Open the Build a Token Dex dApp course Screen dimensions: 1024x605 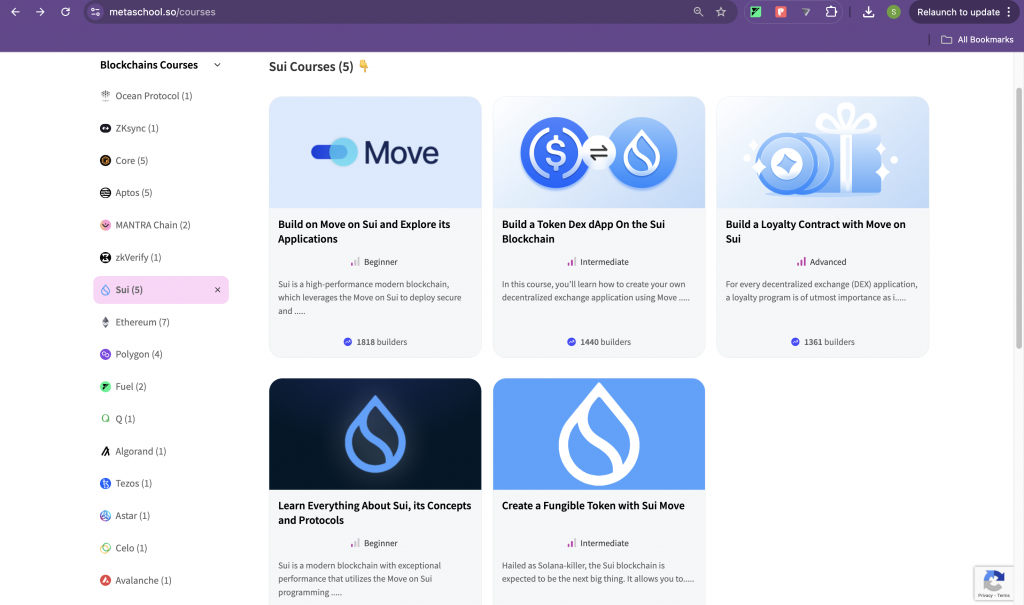598,224
